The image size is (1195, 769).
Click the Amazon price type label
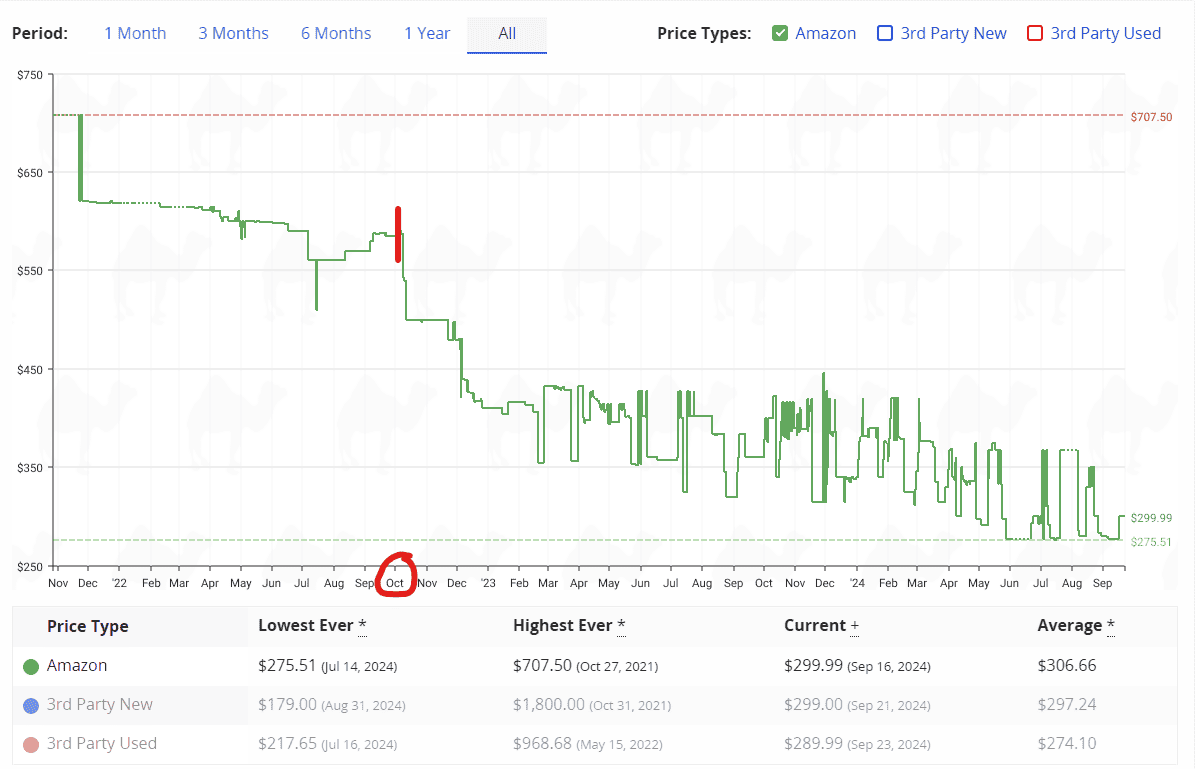tap(825, 34)
